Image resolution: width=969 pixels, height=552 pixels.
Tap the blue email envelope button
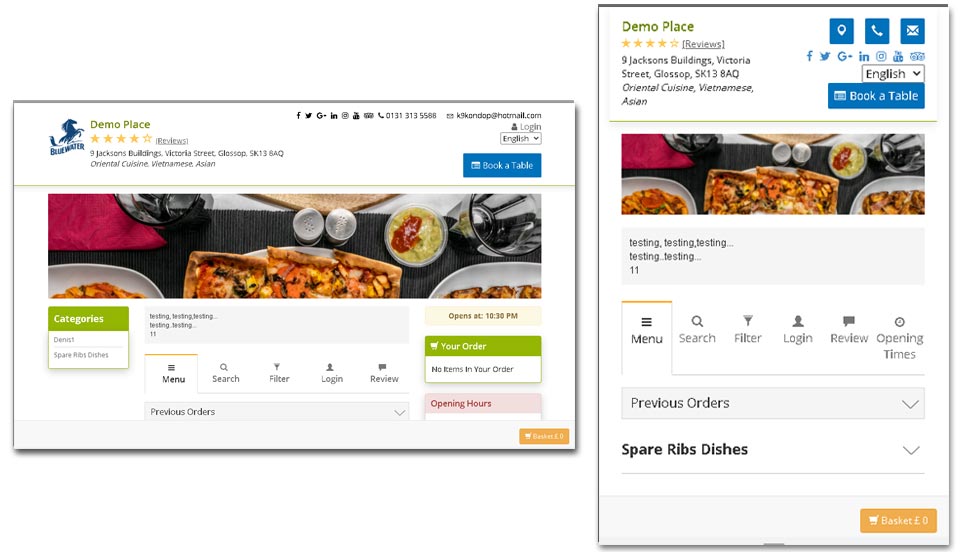click(x=913, y=31)
